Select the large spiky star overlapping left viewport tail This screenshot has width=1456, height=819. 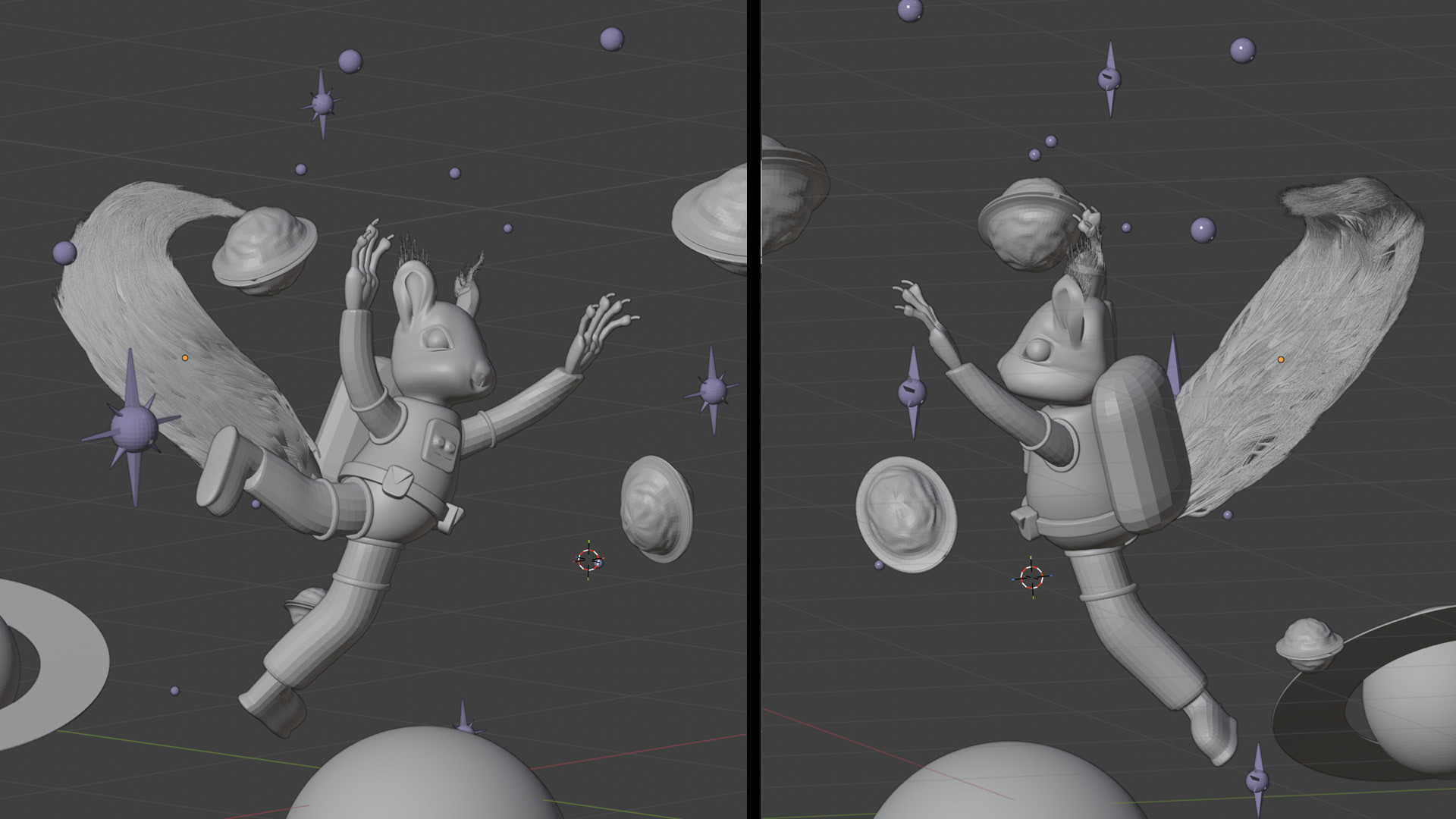tap(133, 428)
